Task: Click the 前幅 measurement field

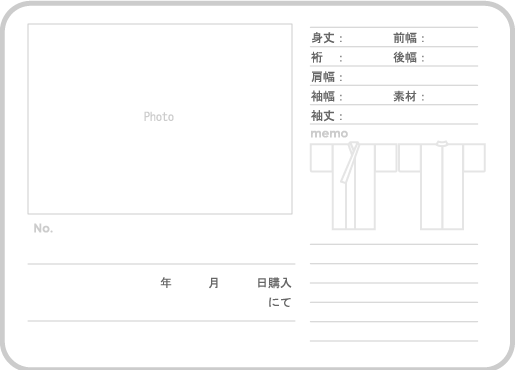Action: coord(436,38)
